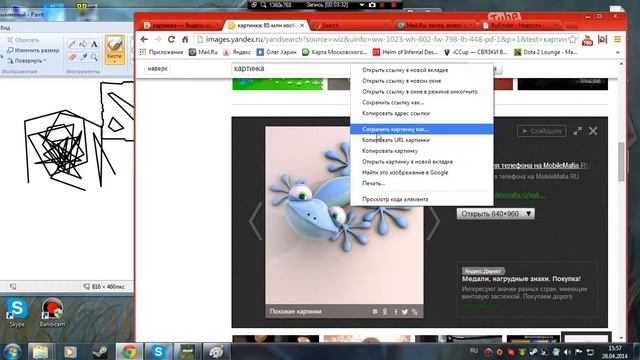Select the Eraser tool in Paint
This screenshot has height=360, width=640.
coord(72,57)
